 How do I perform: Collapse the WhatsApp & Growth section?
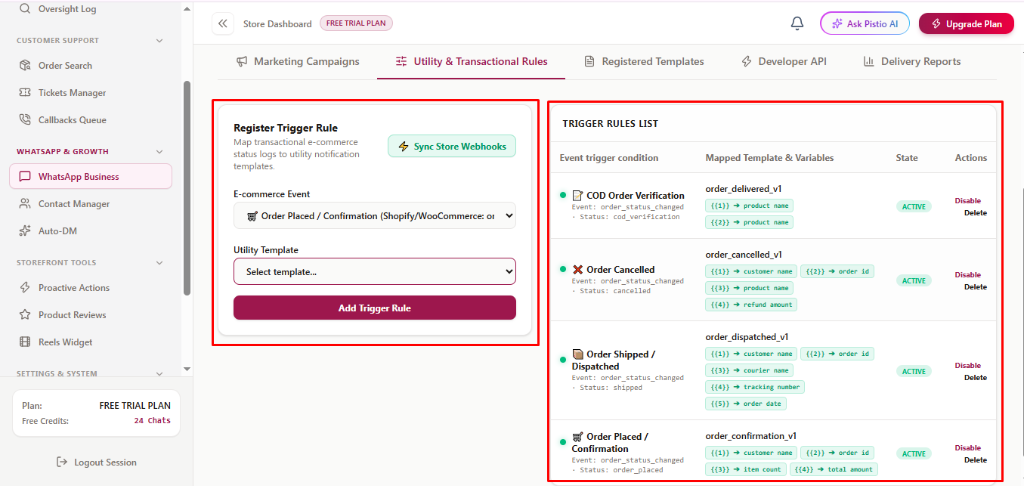click(159, 152)
